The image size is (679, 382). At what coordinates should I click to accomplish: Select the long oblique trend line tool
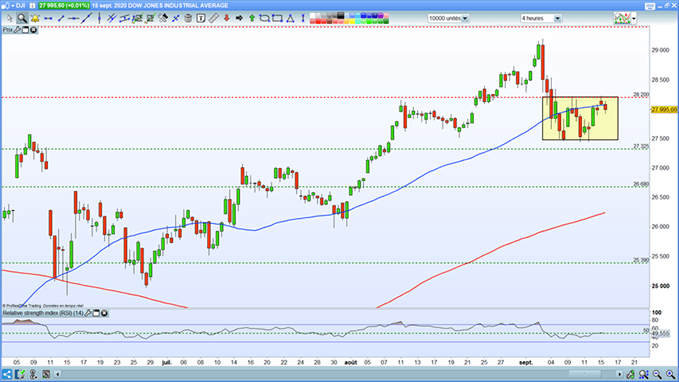click(87, 18)
